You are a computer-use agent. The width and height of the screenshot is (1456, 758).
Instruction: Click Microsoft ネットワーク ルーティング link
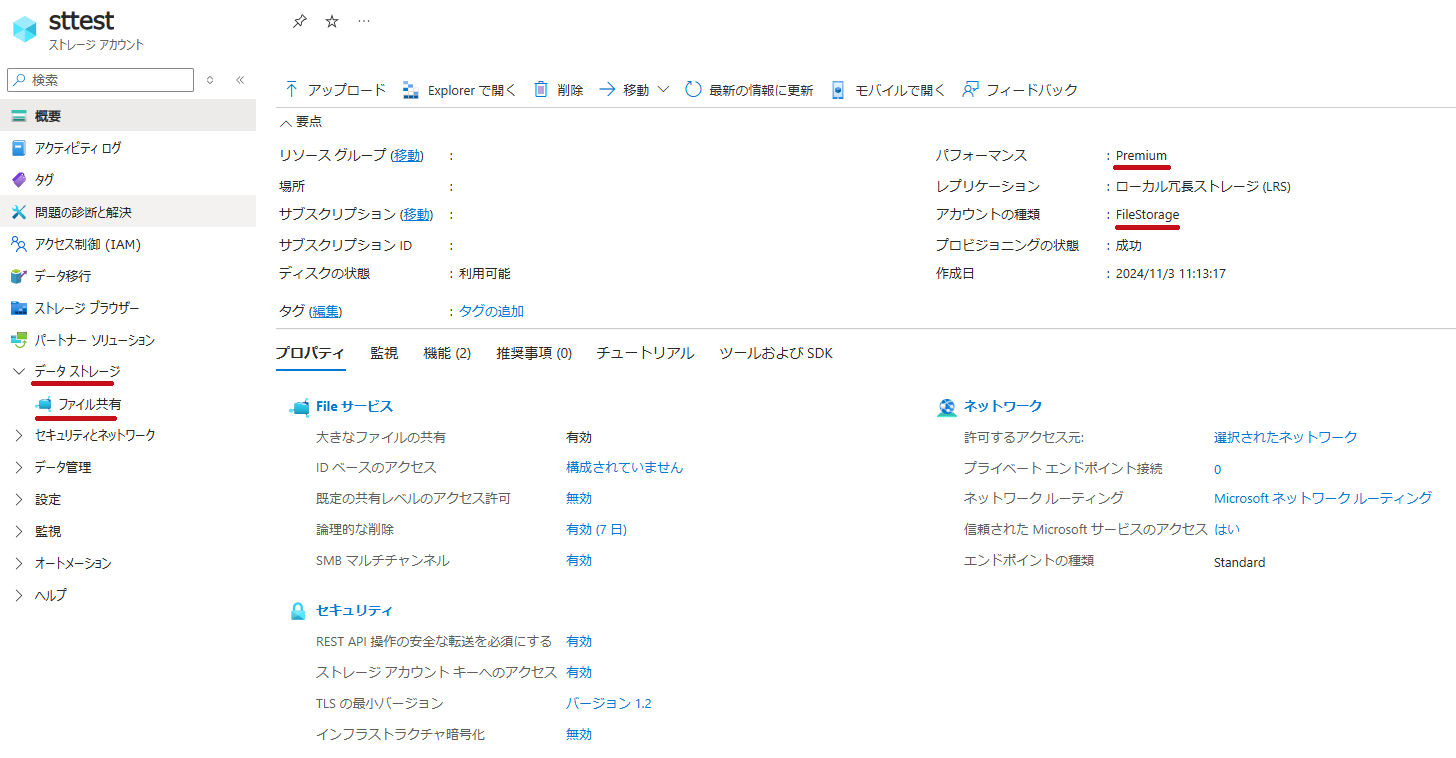pos(1323,498)
